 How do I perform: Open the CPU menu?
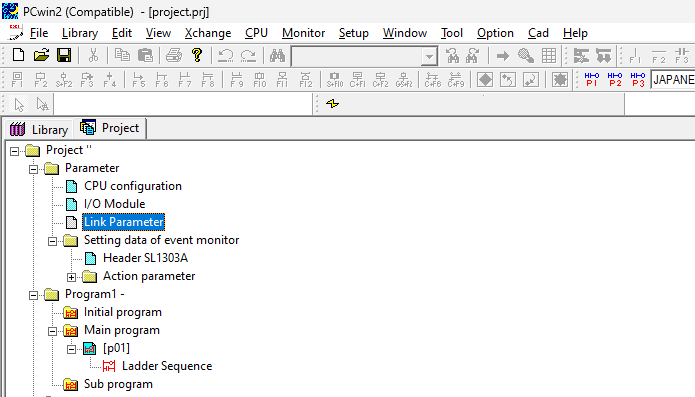(256, 33)
